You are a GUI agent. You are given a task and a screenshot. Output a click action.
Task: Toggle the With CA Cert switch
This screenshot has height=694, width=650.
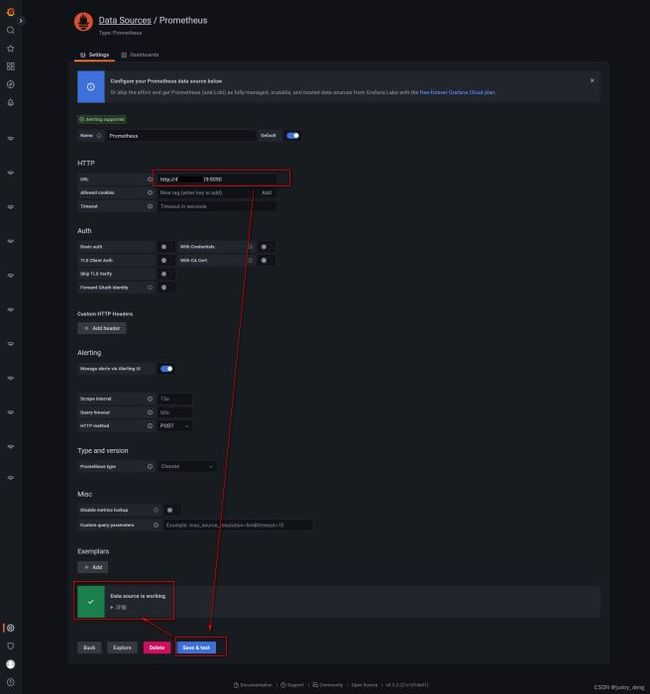[264, 260]
